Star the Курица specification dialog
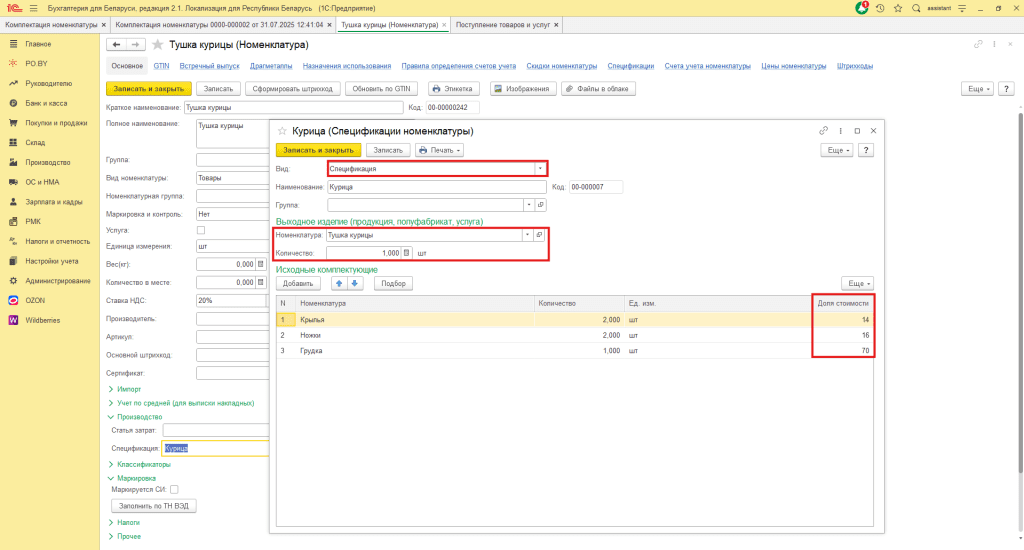1024x550 pixels. tap(282, 131)
